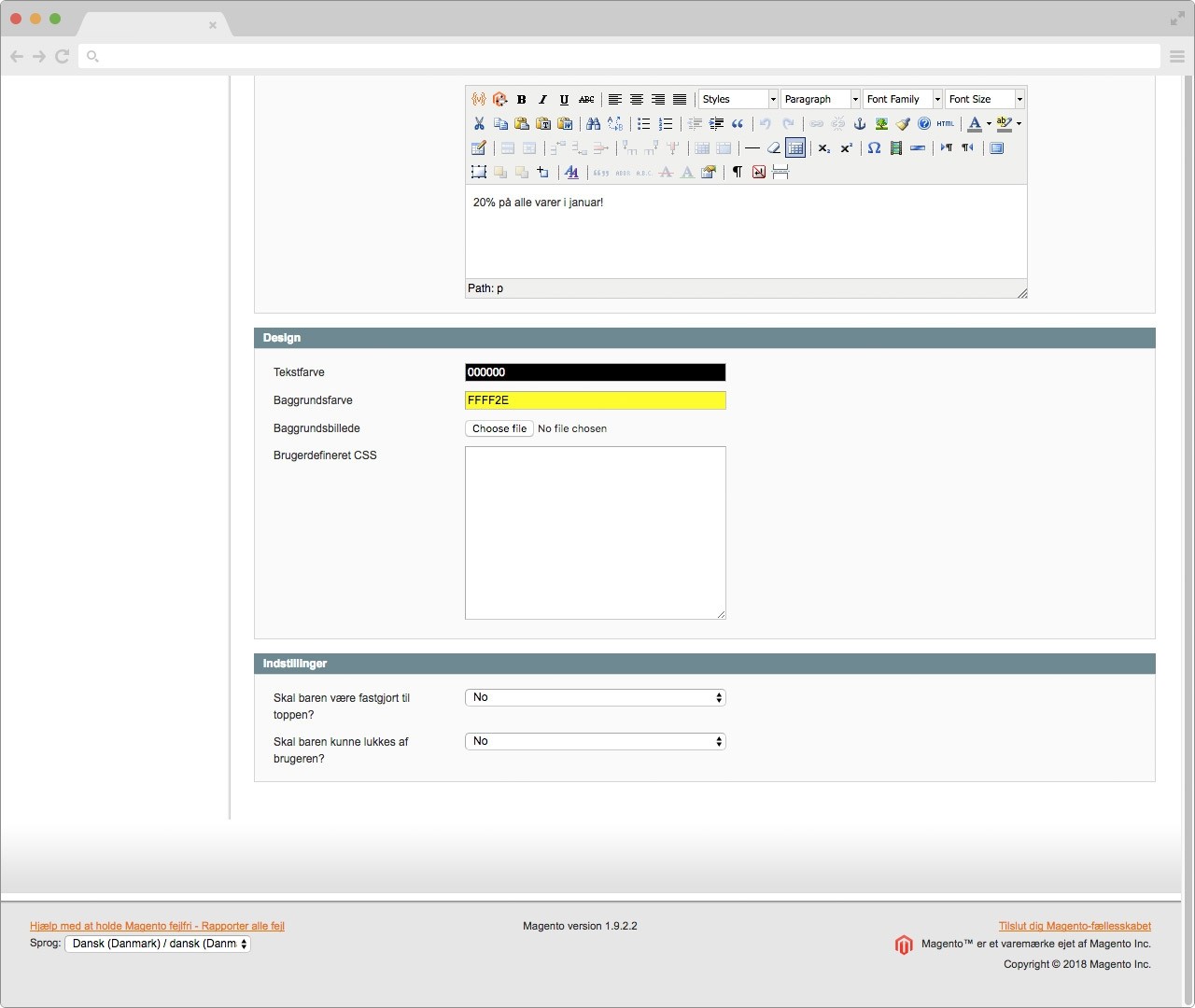
Task: Toggle bold formatting in the editor
Action: click(521, 99)
